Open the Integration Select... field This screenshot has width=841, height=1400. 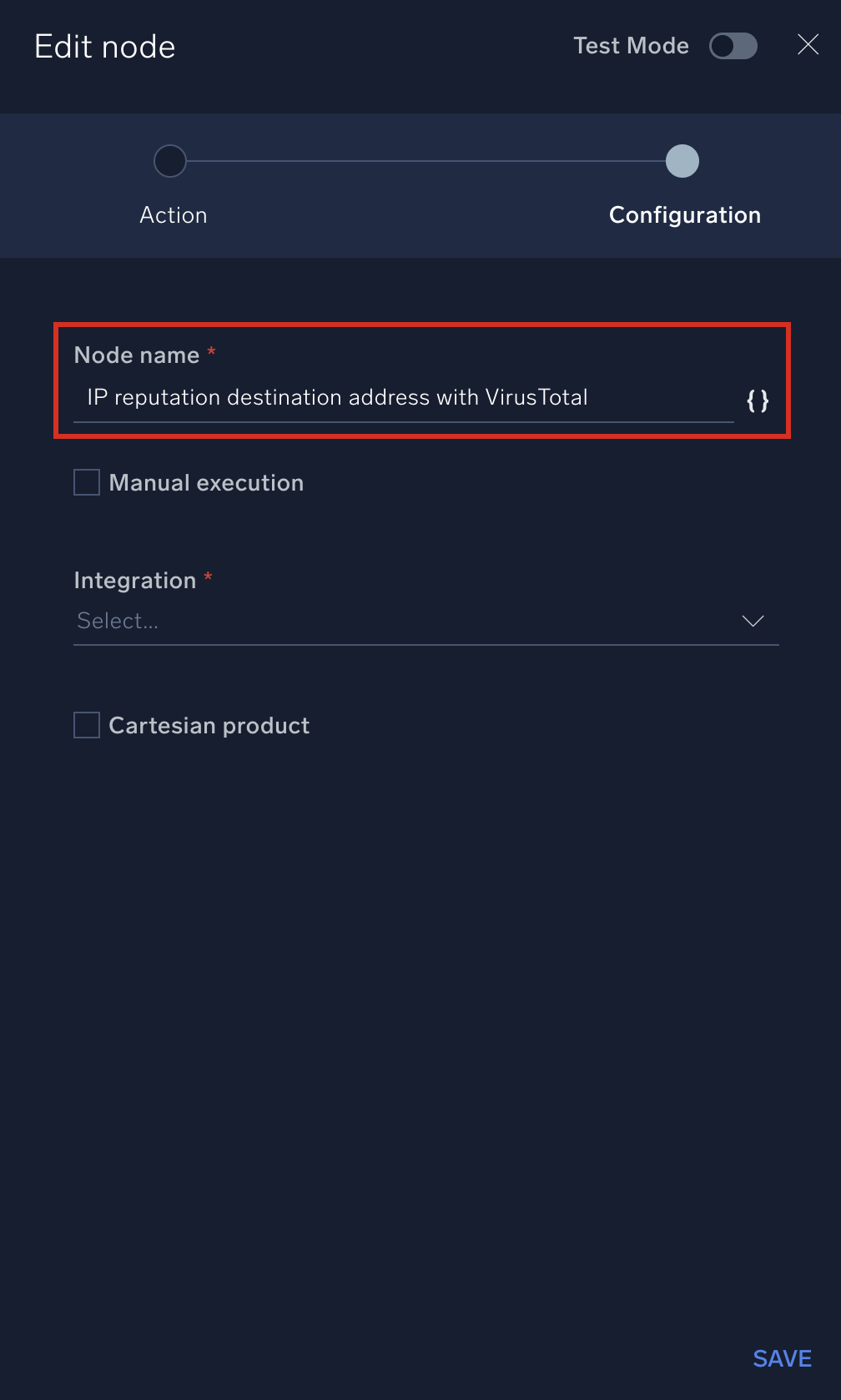(x=400, y=621)
